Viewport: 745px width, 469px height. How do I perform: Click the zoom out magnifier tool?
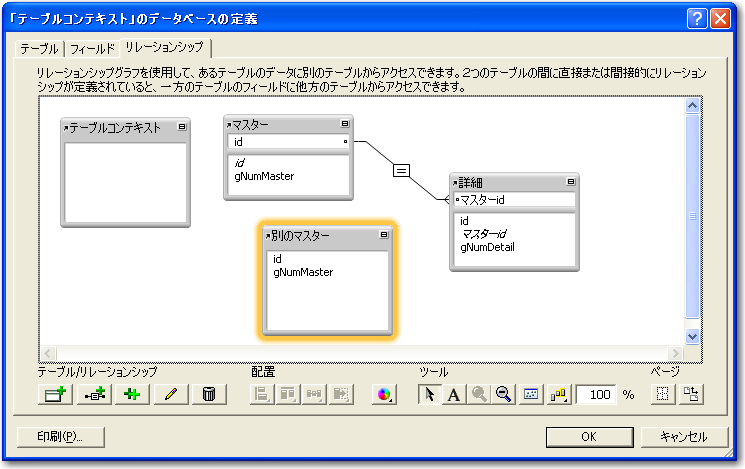coord(504,395)
